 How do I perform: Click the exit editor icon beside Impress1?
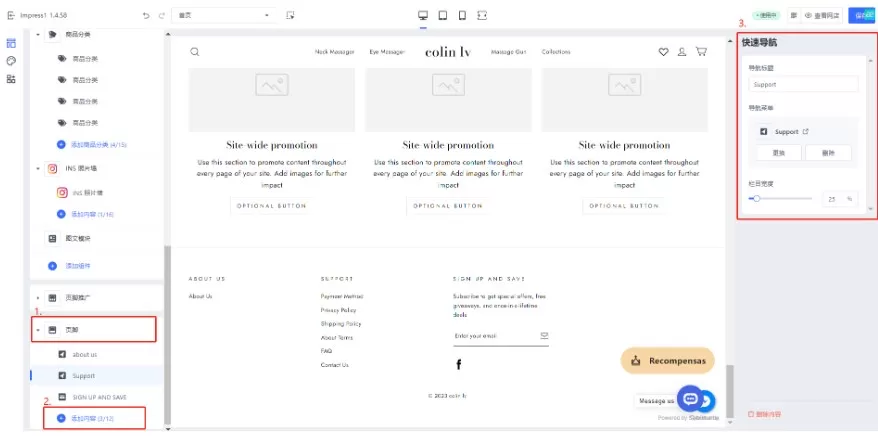pos(10,15)
